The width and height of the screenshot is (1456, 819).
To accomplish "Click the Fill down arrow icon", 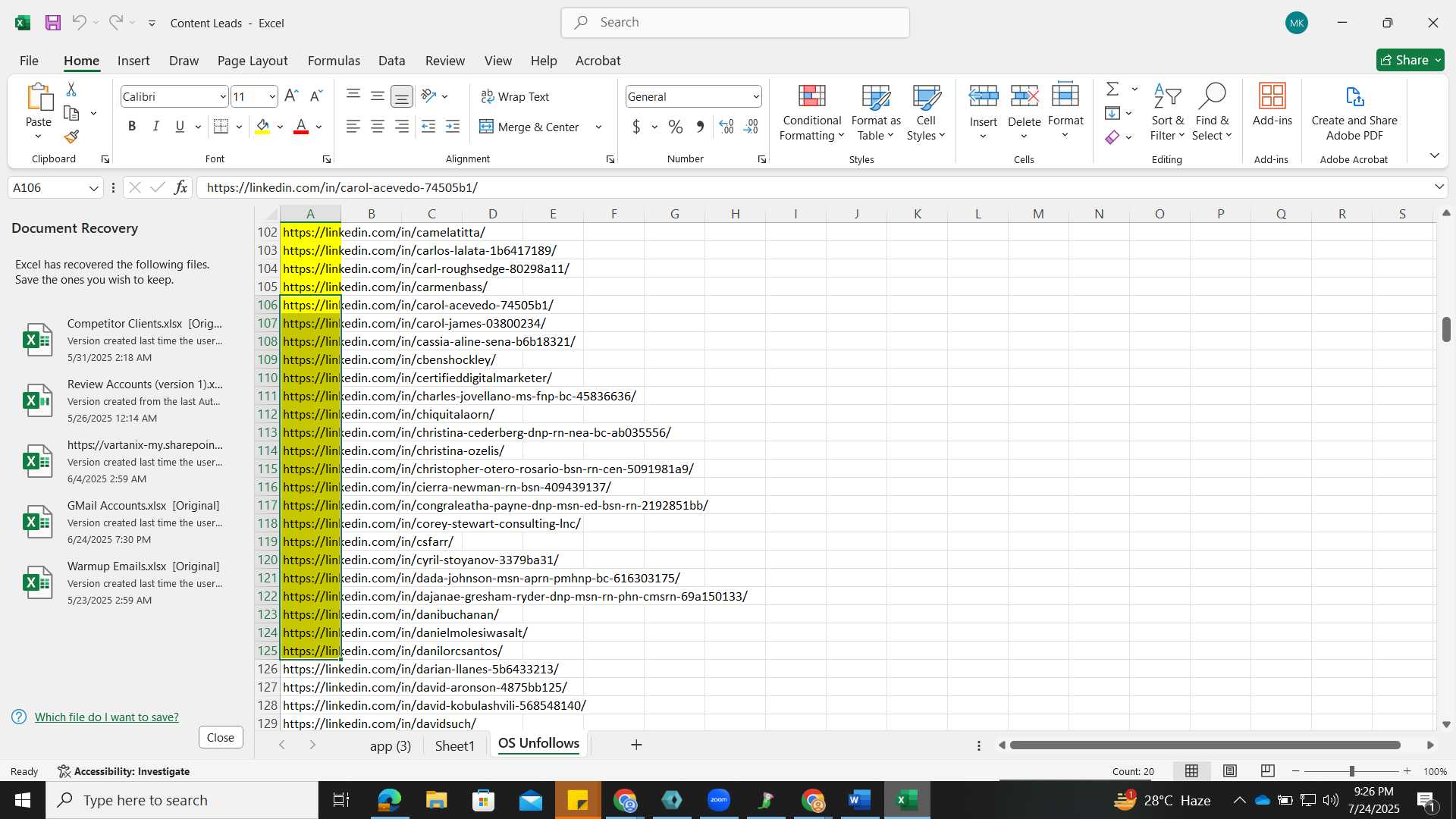I will [1112, 114].
